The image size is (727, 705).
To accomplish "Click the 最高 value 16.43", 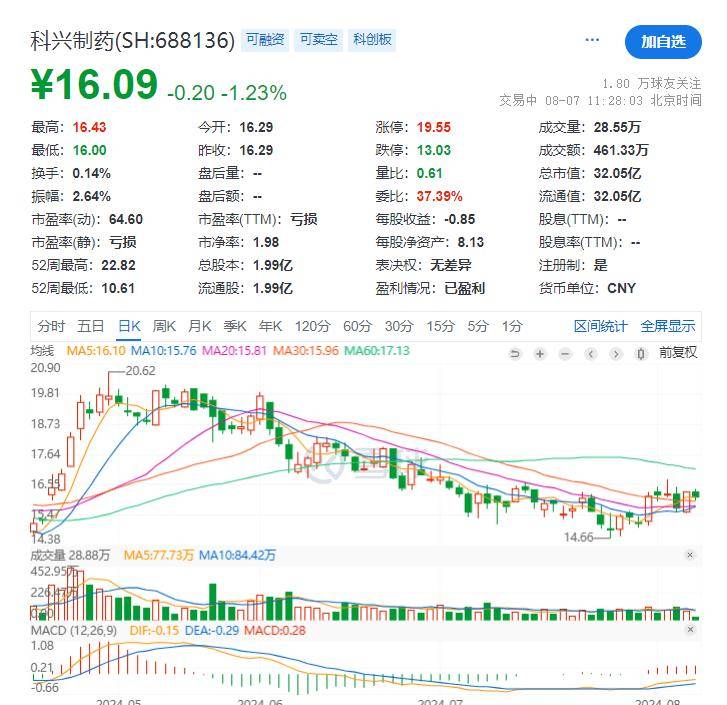I will [x=89, y=127].
